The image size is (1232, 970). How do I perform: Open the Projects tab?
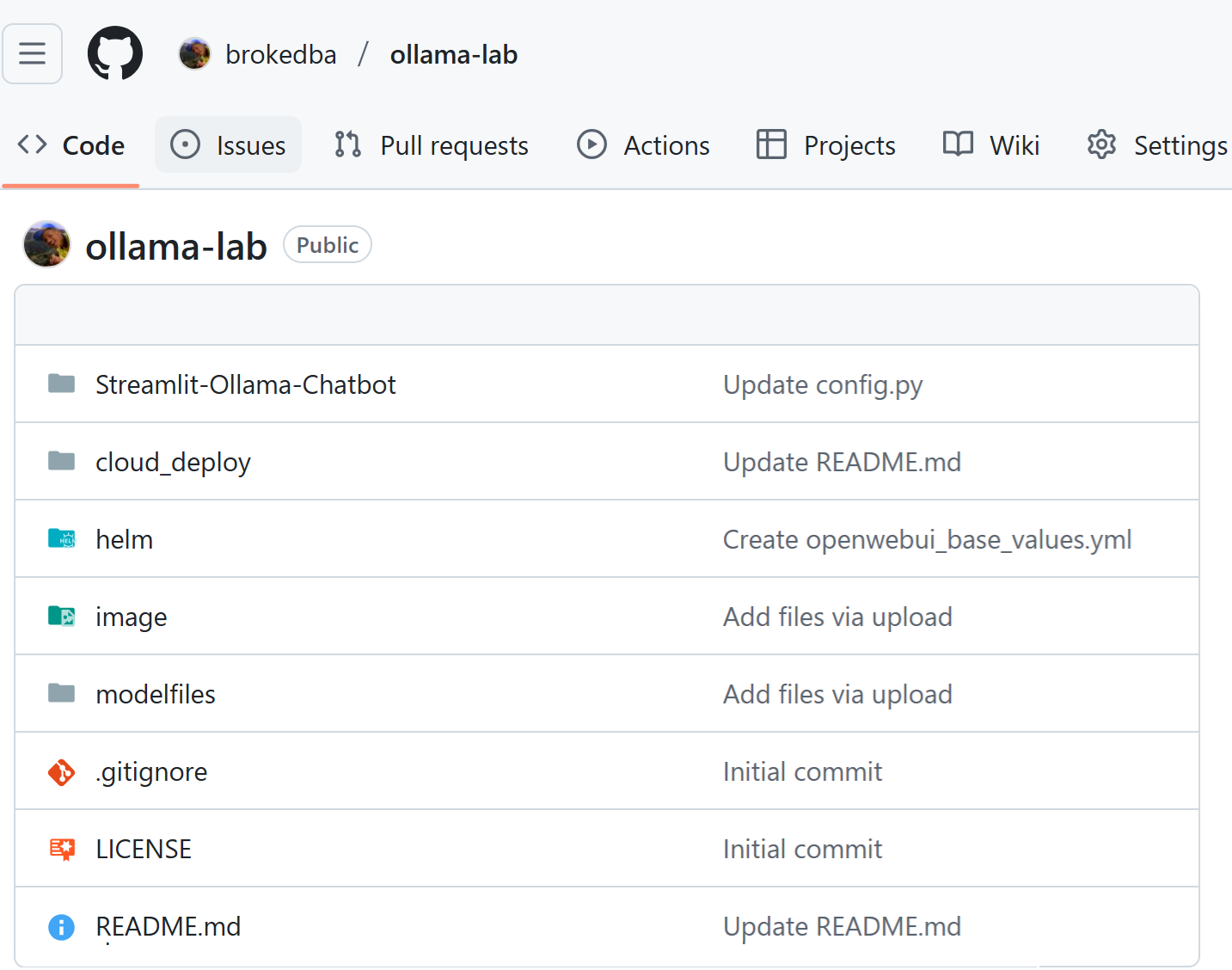(x=825, y=145)
